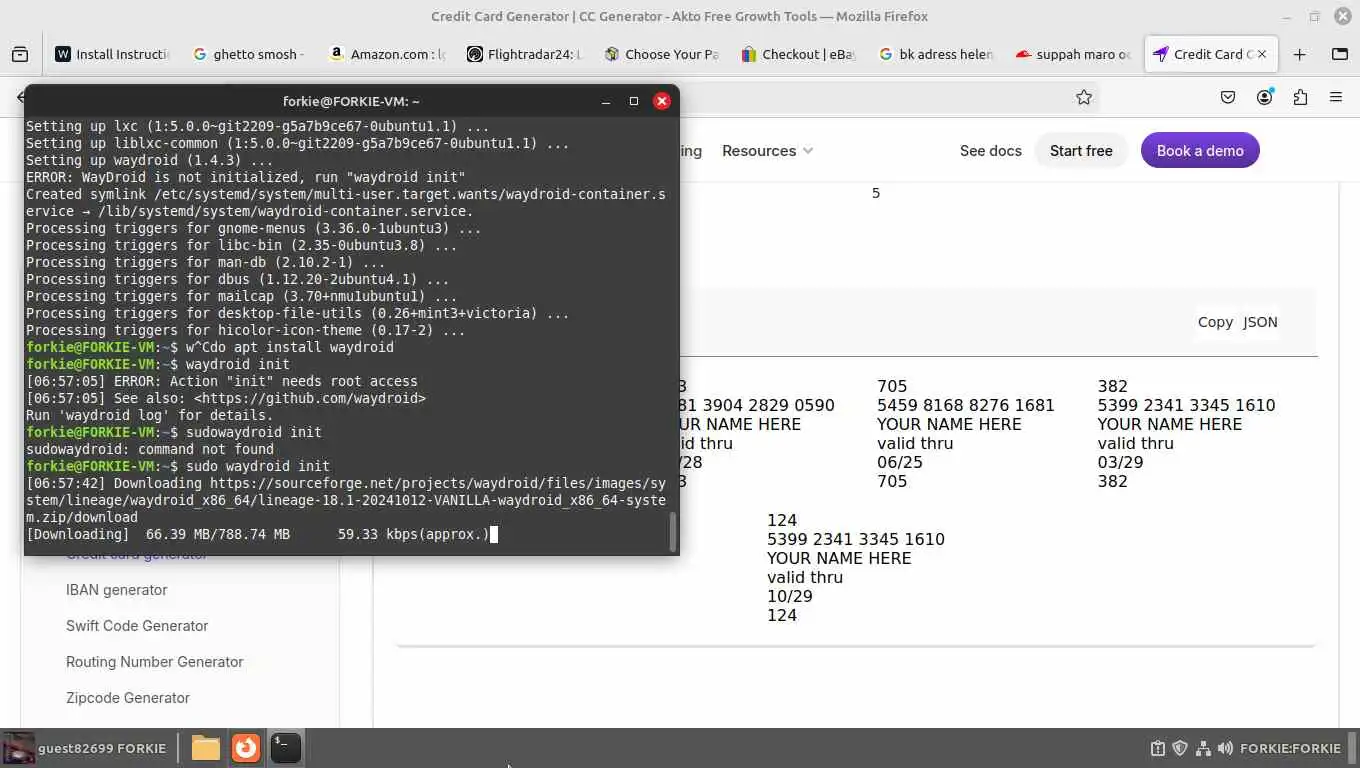Viewport: 1360px width, 768px height.
Task: Open the Firefox hamburger application menu
Action: 1336,97
